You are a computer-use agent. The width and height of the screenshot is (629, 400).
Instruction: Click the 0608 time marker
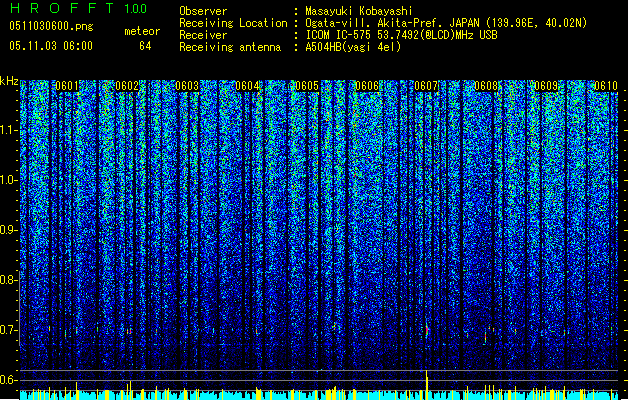point(486,86)
